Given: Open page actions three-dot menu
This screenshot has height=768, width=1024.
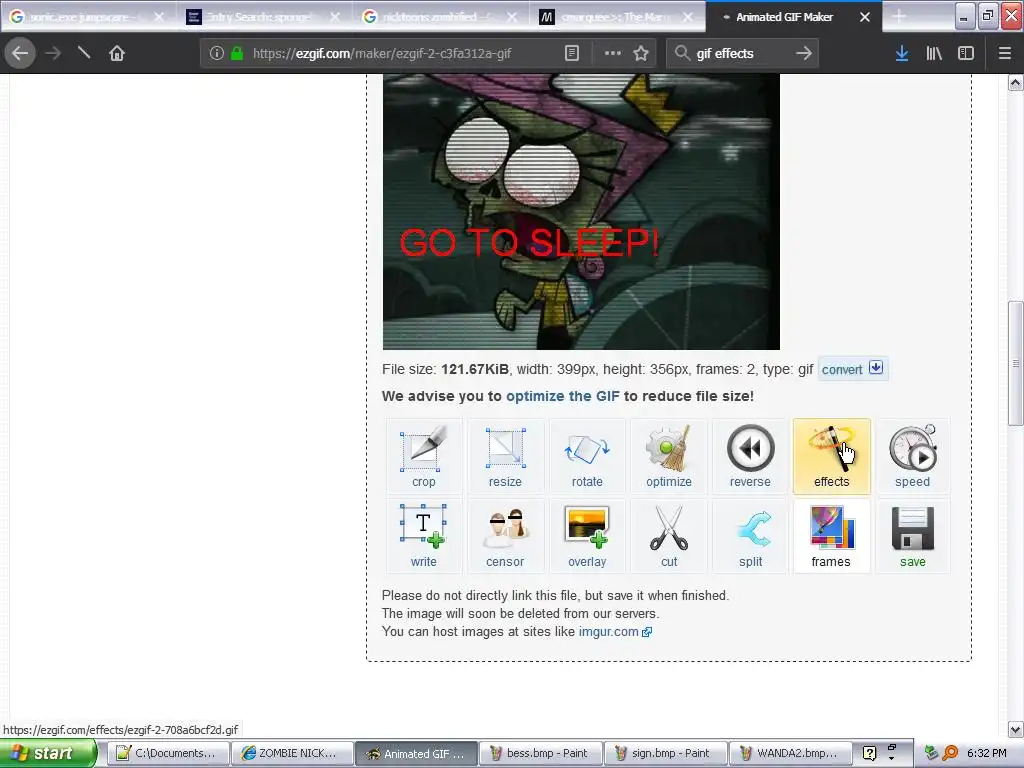Looking at the screenshot, I should coord(613,53).
